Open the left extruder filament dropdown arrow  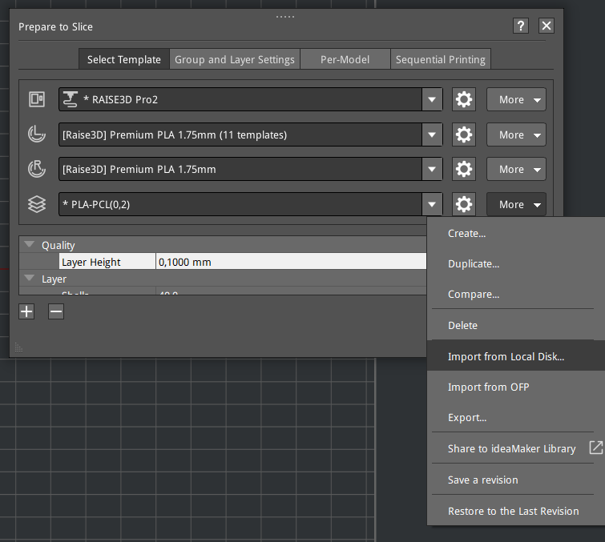432,135
